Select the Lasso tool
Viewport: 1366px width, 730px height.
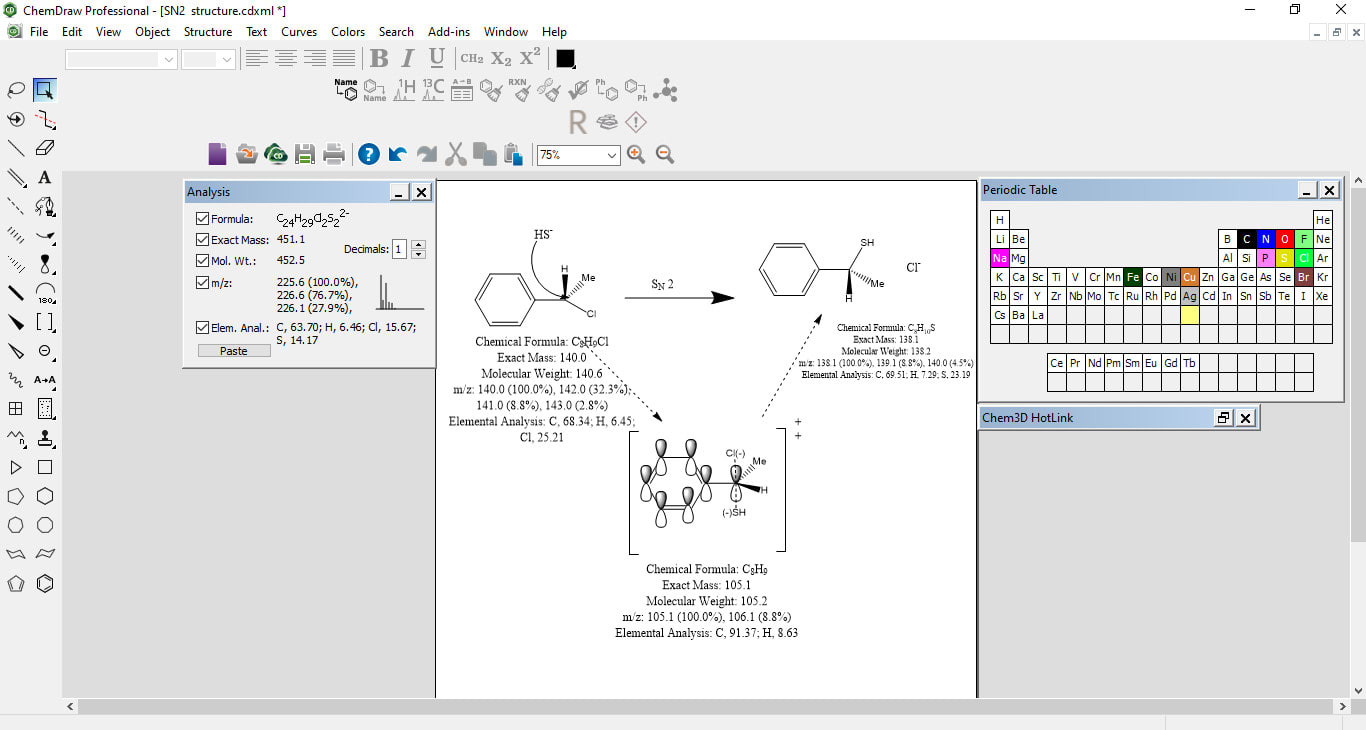(x=16, y=90)
